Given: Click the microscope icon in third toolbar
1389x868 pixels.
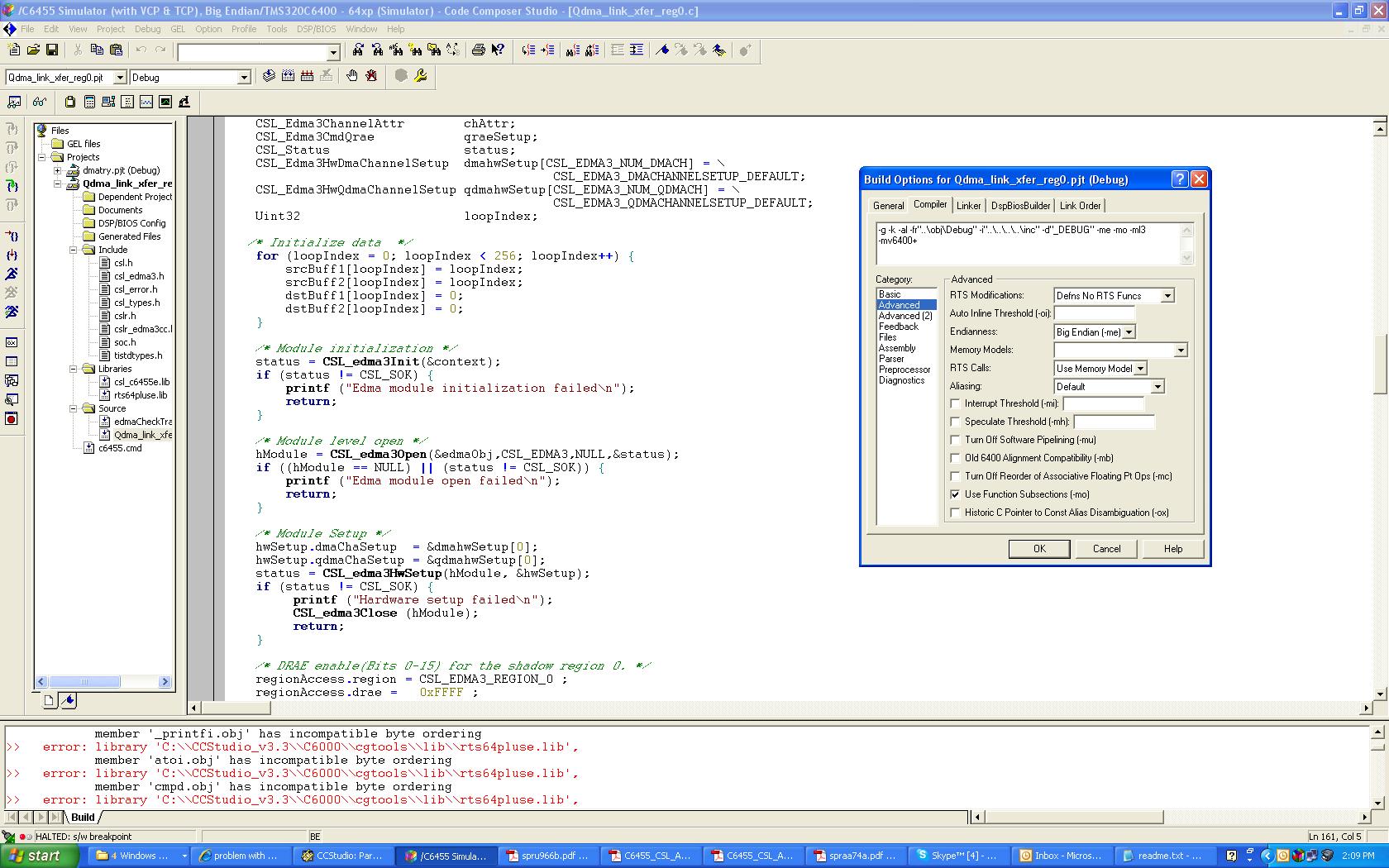Looking at the screenshot, I should (184, 102).
